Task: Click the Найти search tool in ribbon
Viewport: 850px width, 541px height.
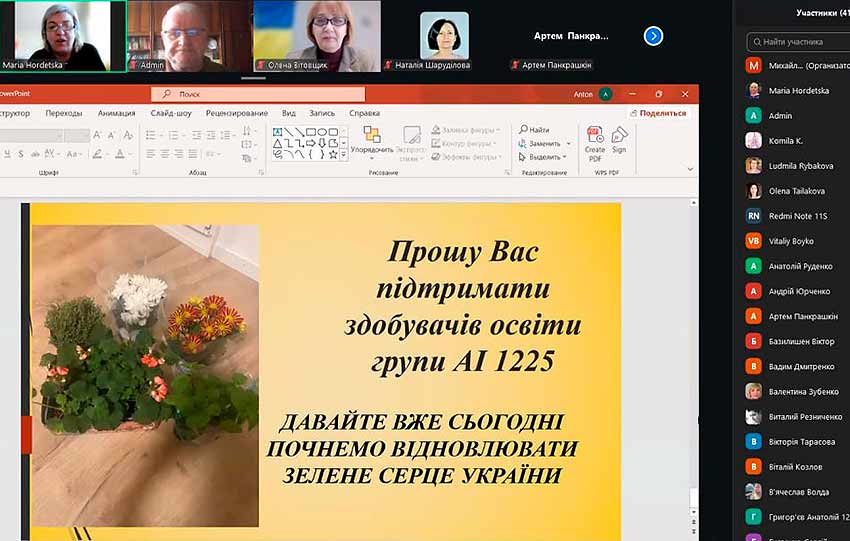Action: (x=534, y=130)
